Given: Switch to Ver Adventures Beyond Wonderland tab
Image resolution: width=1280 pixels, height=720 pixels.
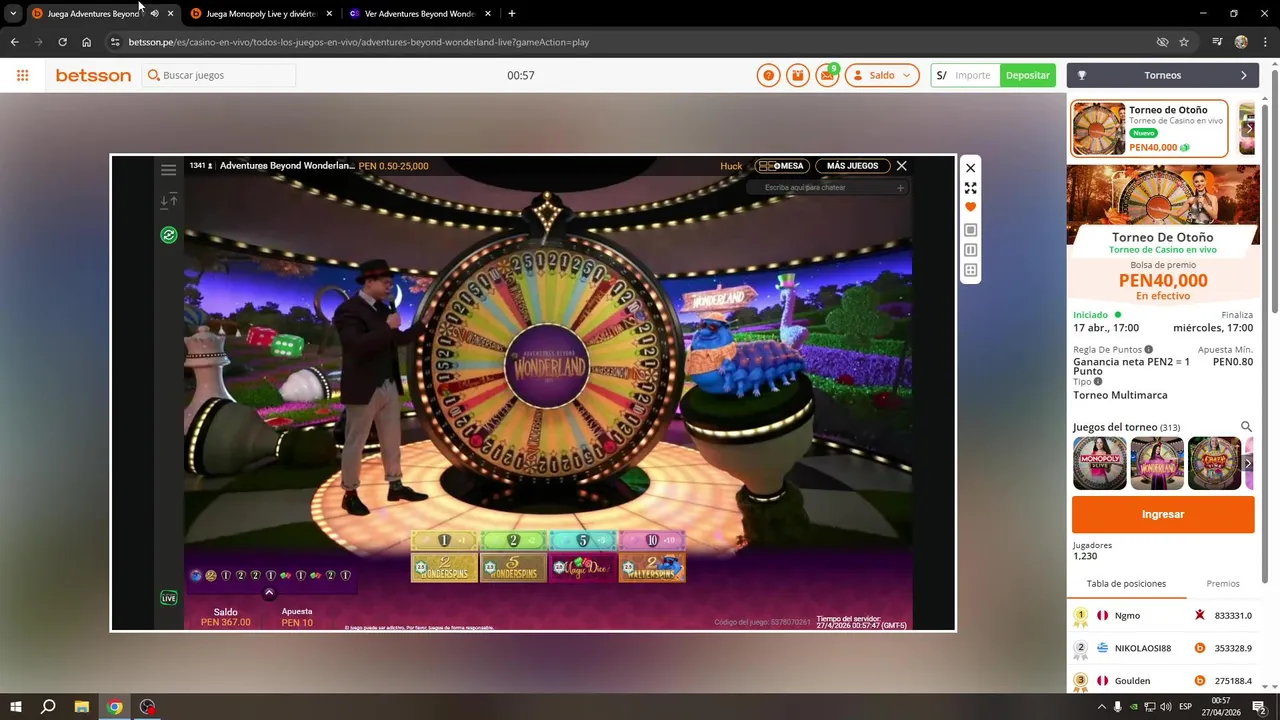Looking at the screenshot, I should coord(420,14).
